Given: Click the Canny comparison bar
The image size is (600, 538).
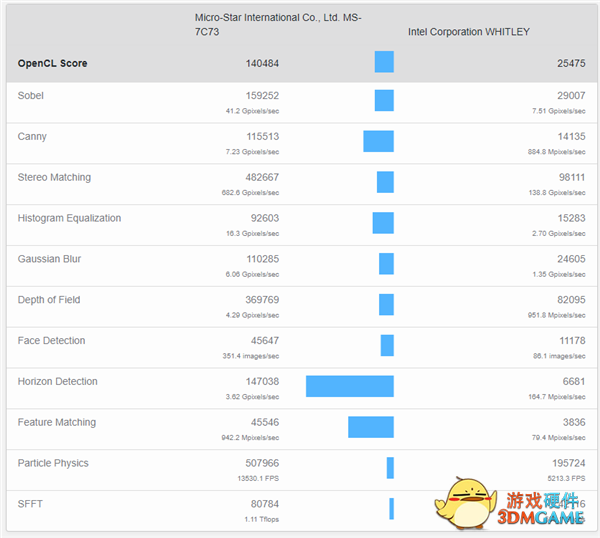Looking at the screenshot, I should (x=378, y=141).
